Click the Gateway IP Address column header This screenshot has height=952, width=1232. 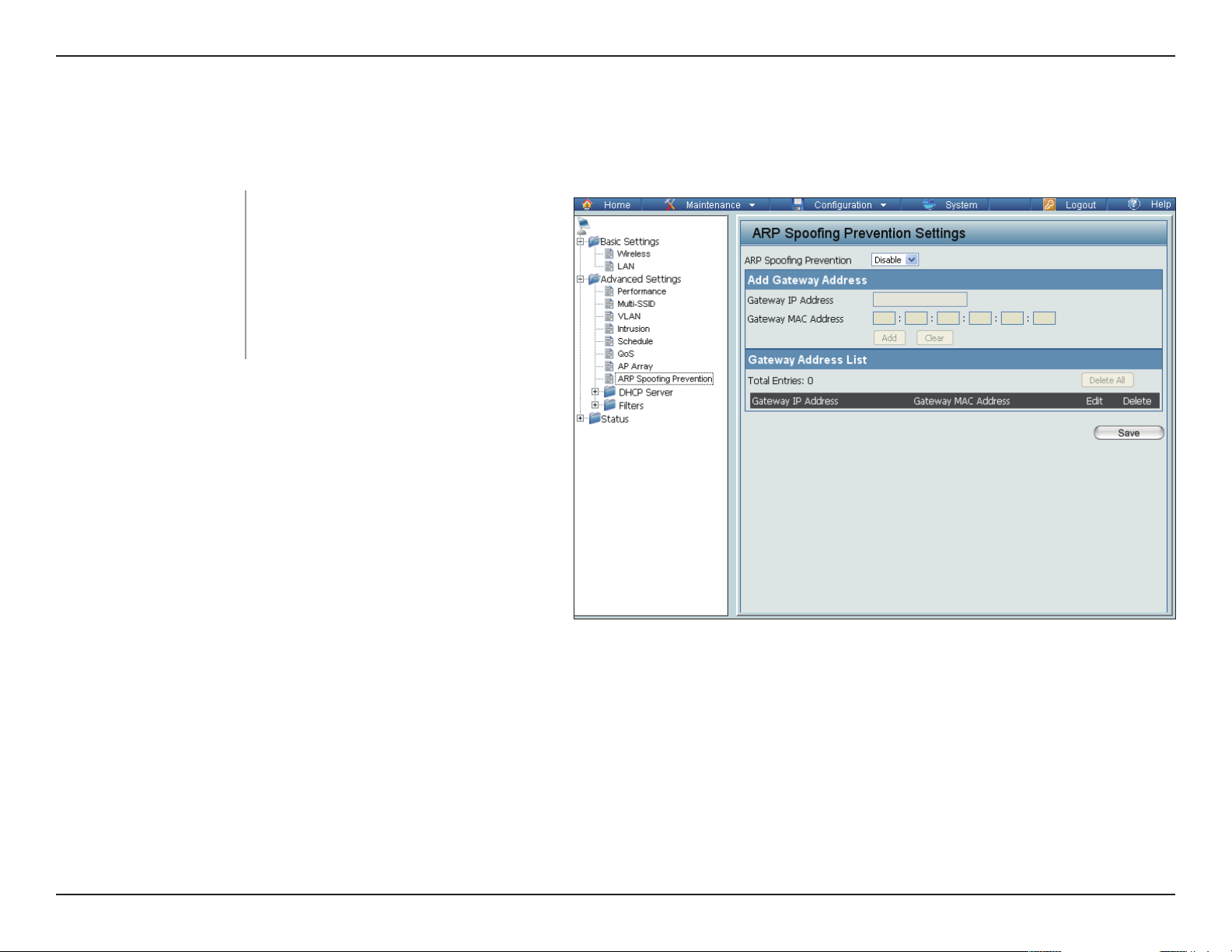click(794, 401)
